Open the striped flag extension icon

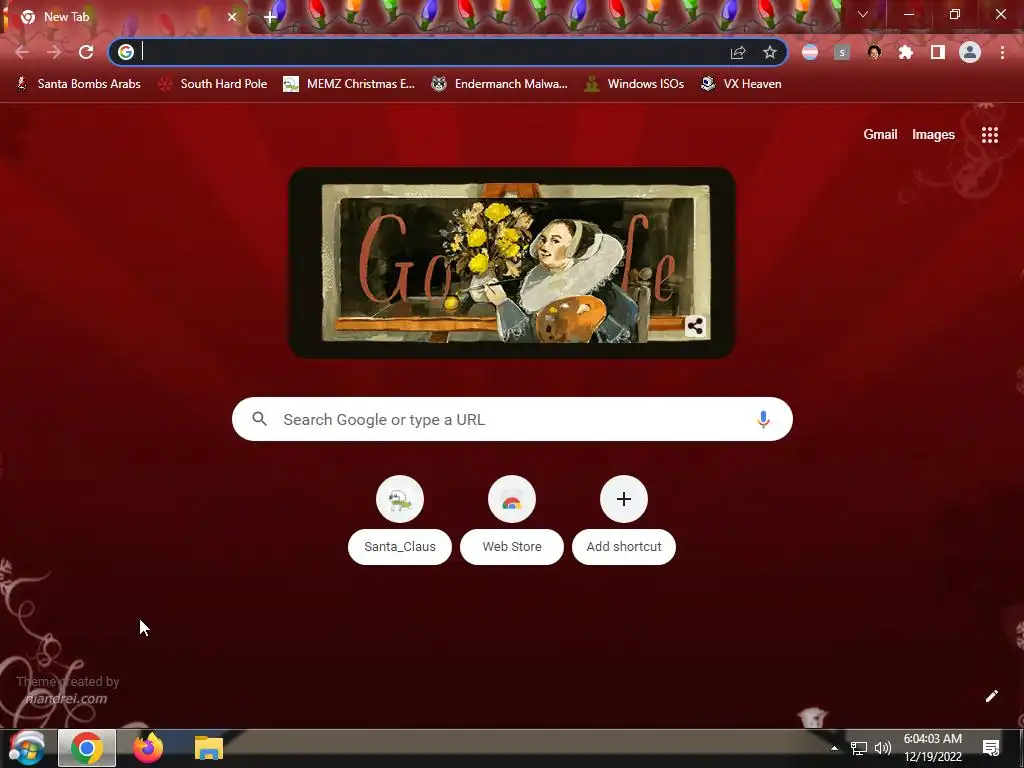[810, 52]
